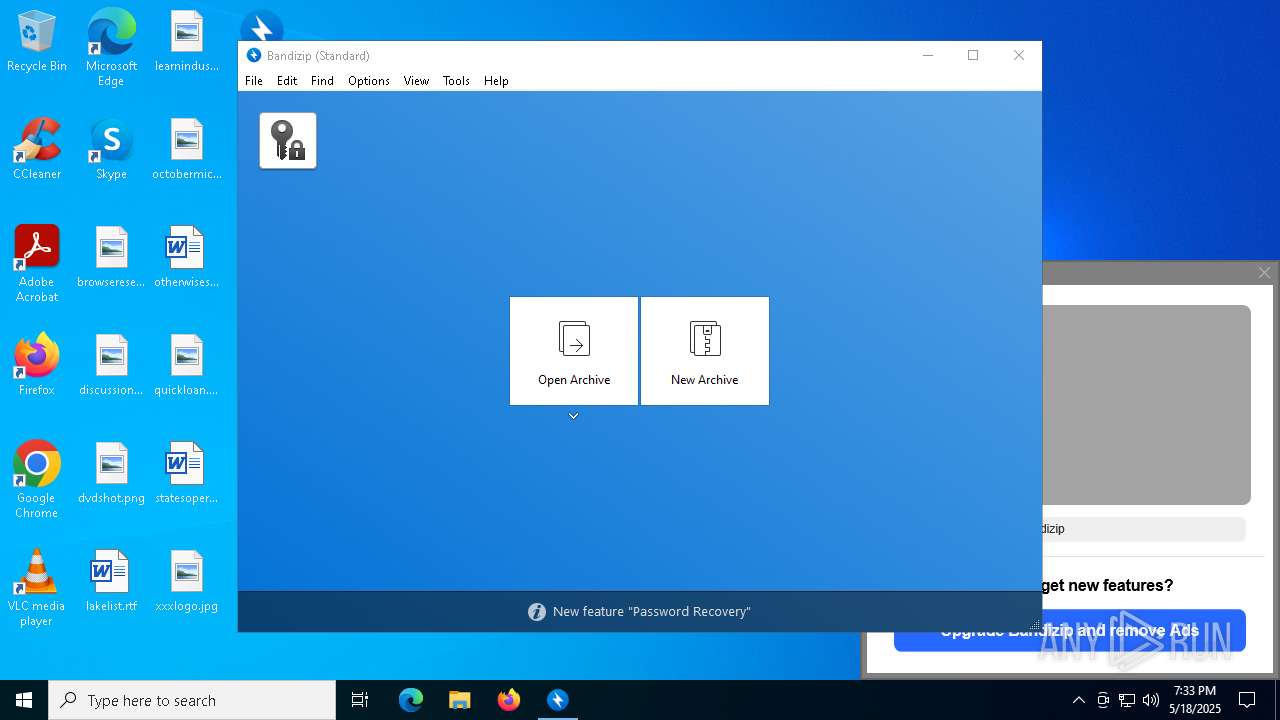Select octobermic image file on desktop
The image size is (1280, 720).
tap(187, 150)
